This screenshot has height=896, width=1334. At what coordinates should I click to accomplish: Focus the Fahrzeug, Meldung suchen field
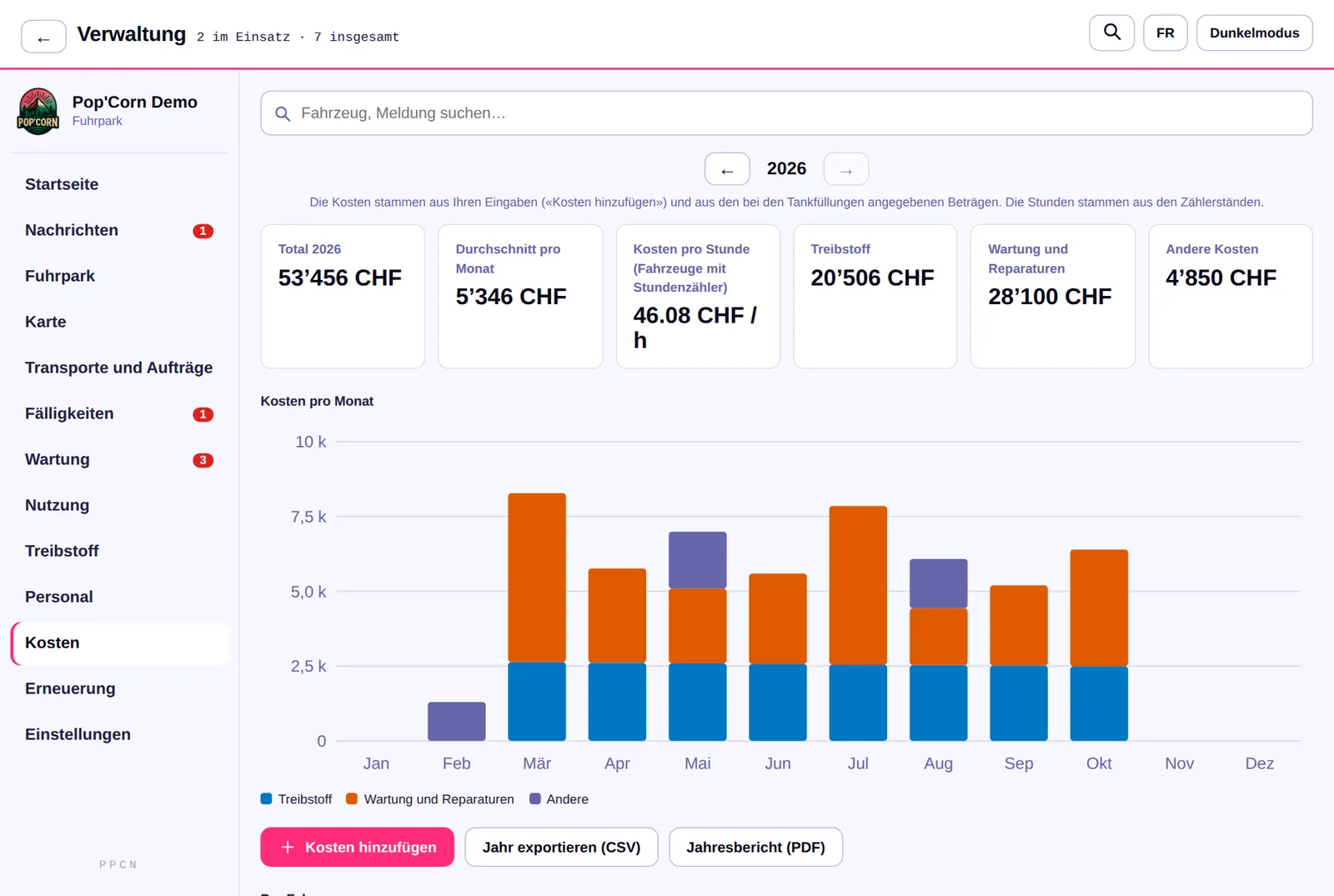coord(786,113)
